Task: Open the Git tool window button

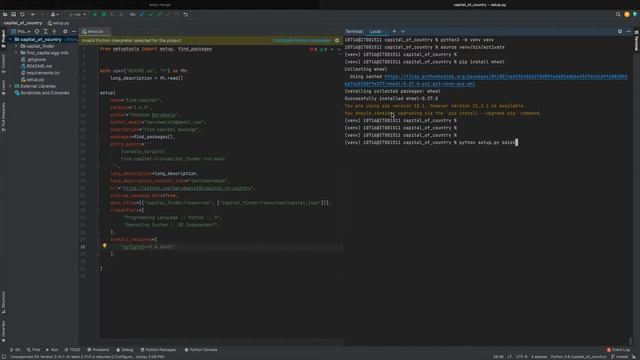Action: tap(15, 350)
